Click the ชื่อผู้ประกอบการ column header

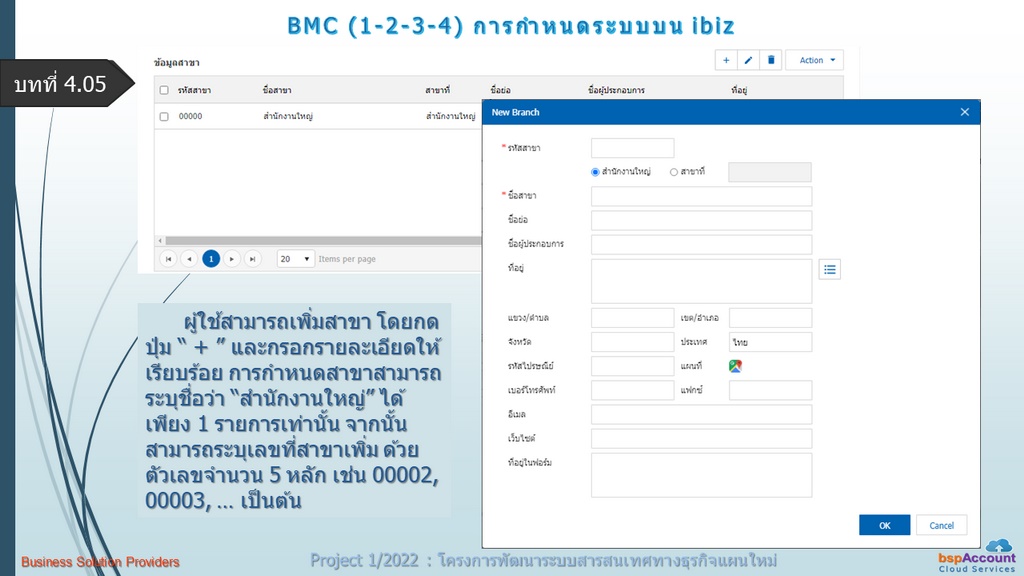[616, 90]
